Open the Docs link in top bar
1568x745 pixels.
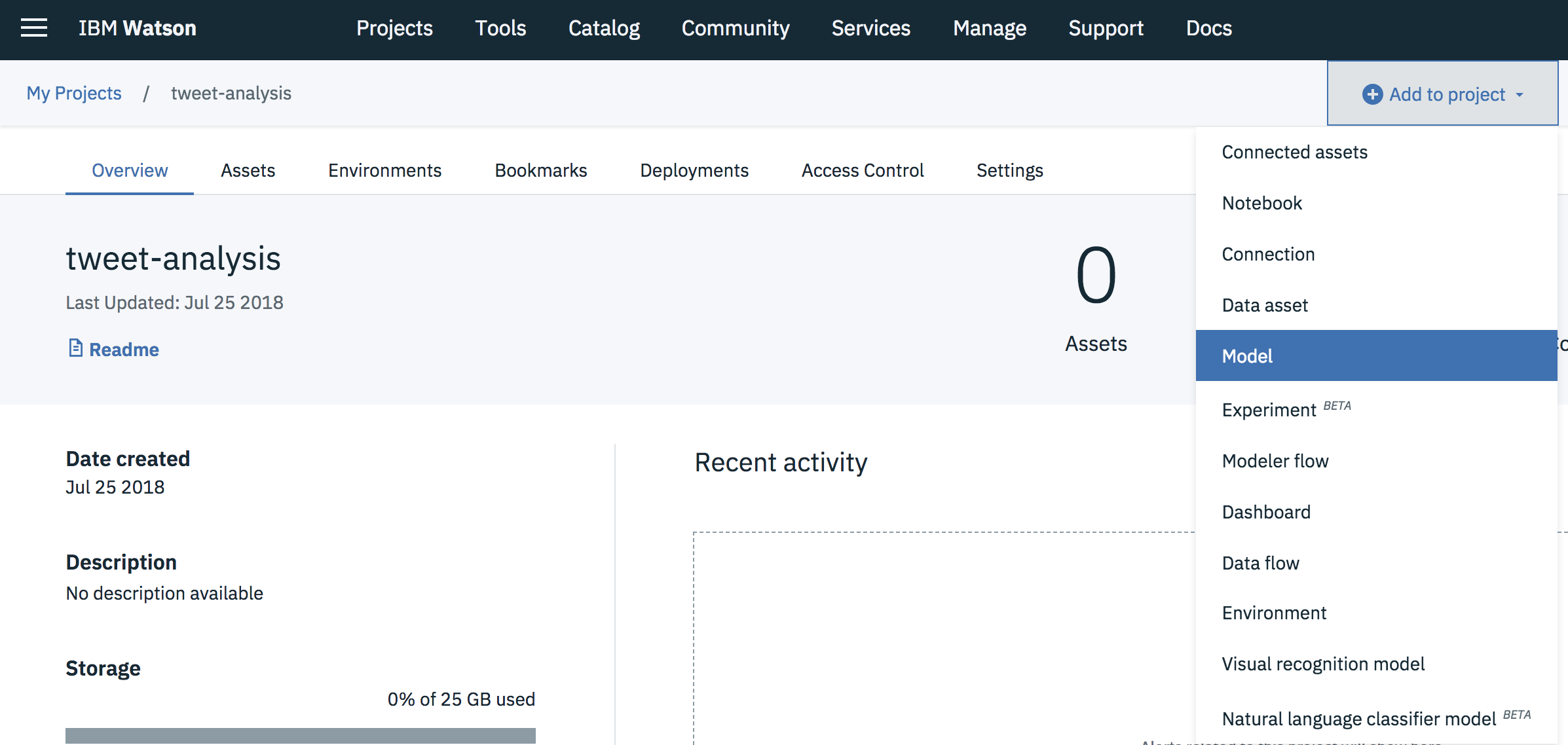(x=1208, y=28)
